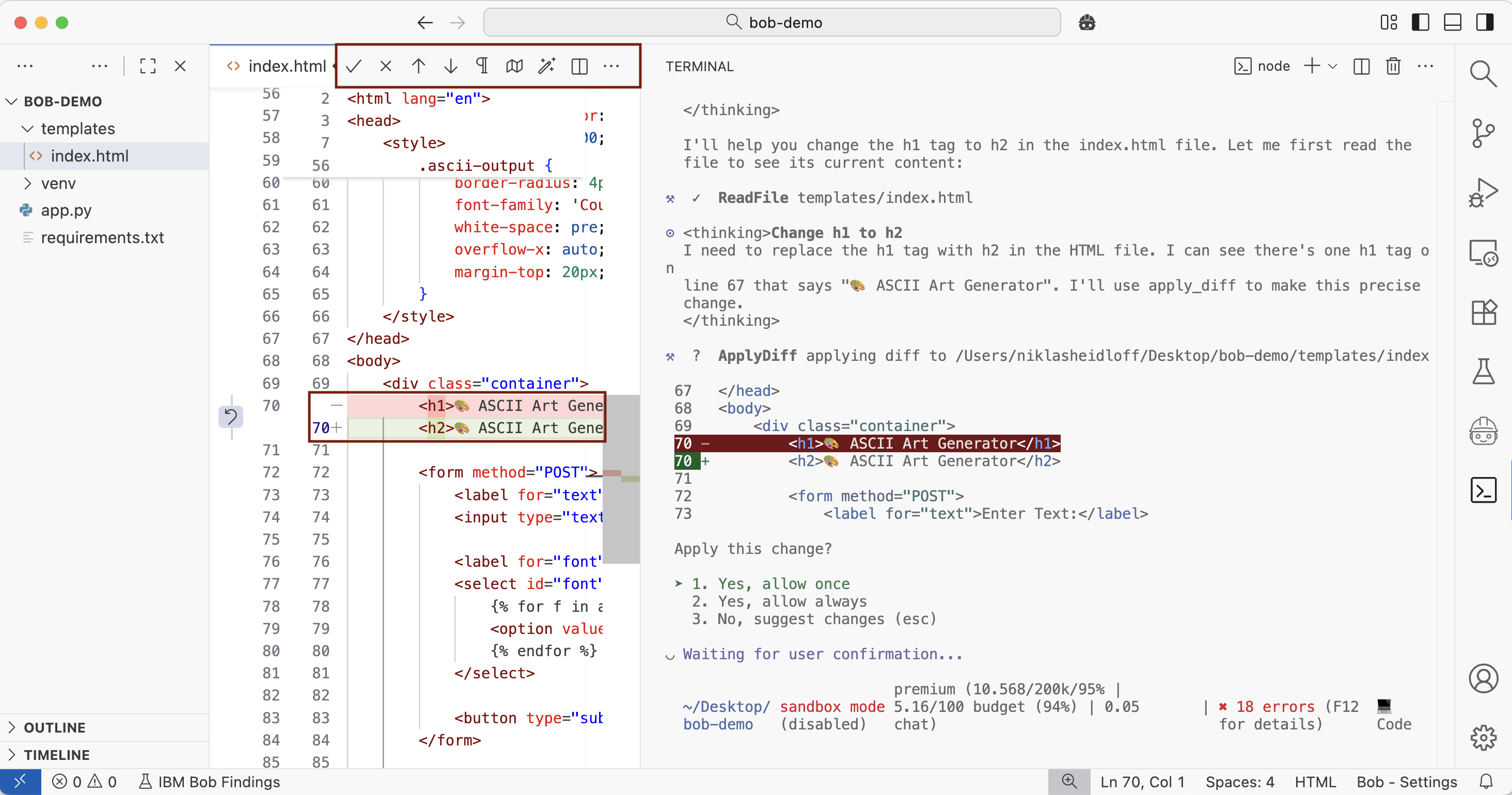Viewport: 1512px width, 795px height.
Task: Toggle the primary side bar layout button
Action: [1420, 22]
